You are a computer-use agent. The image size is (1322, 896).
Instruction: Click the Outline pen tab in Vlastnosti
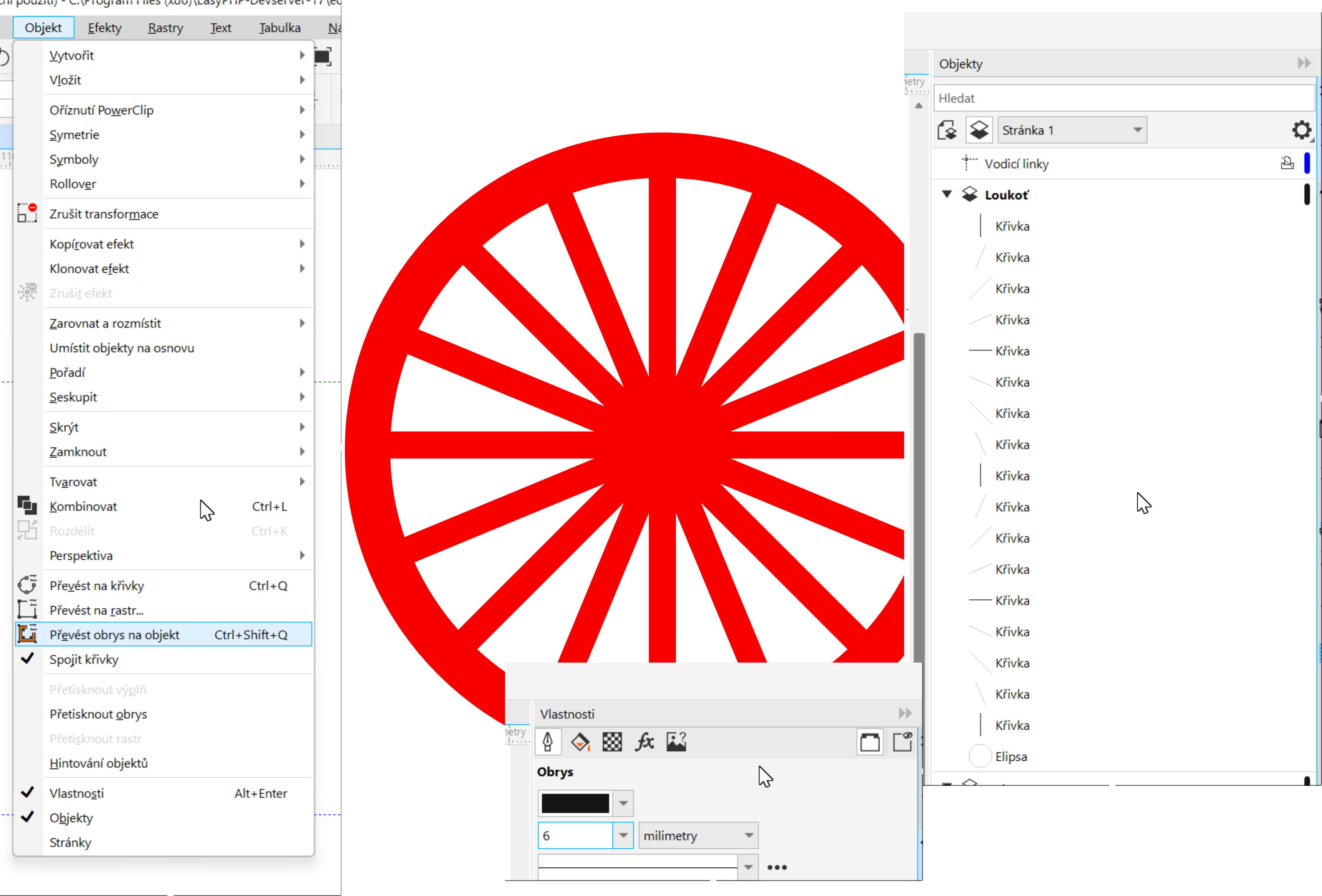coord(548,742)
